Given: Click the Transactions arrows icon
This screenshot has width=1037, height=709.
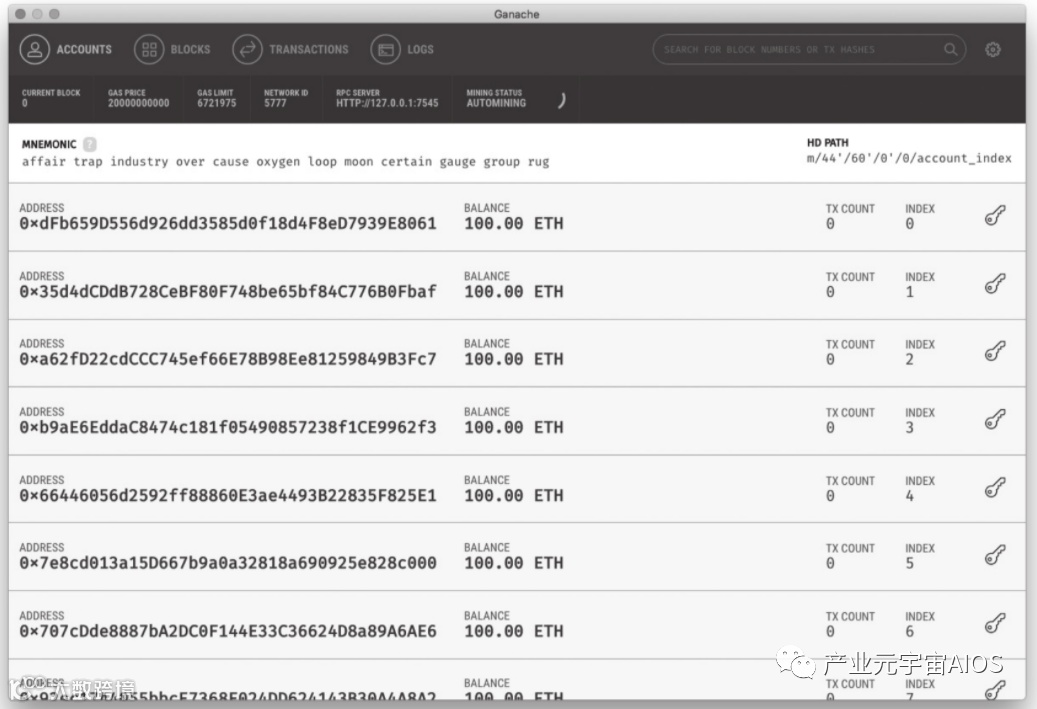Looking at the screenshot, I should click(x=247, y=50).
